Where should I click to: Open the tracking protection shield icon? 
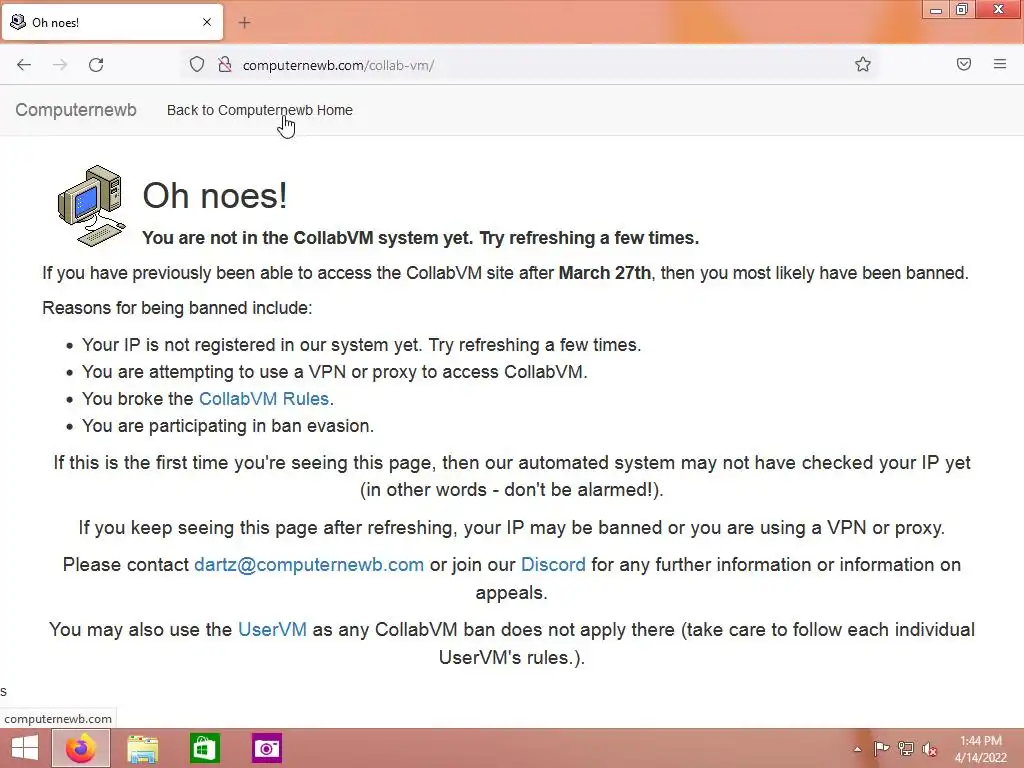point(197,65)
